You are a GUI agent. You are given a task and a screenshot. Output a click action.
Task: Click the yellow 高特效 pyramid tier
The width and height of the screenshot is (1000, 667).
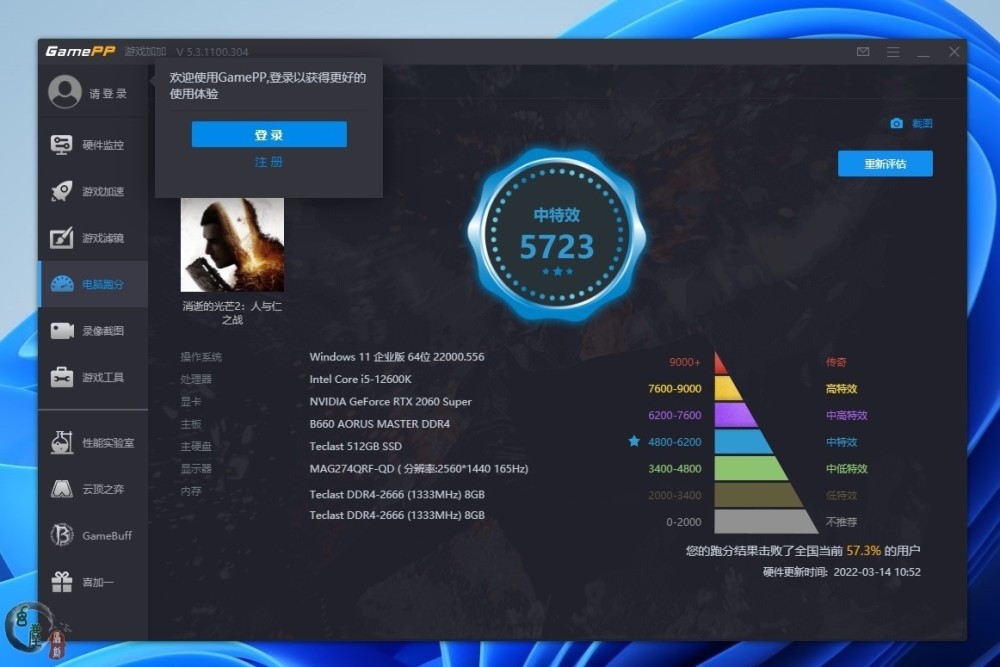click(x=728, y=389)
